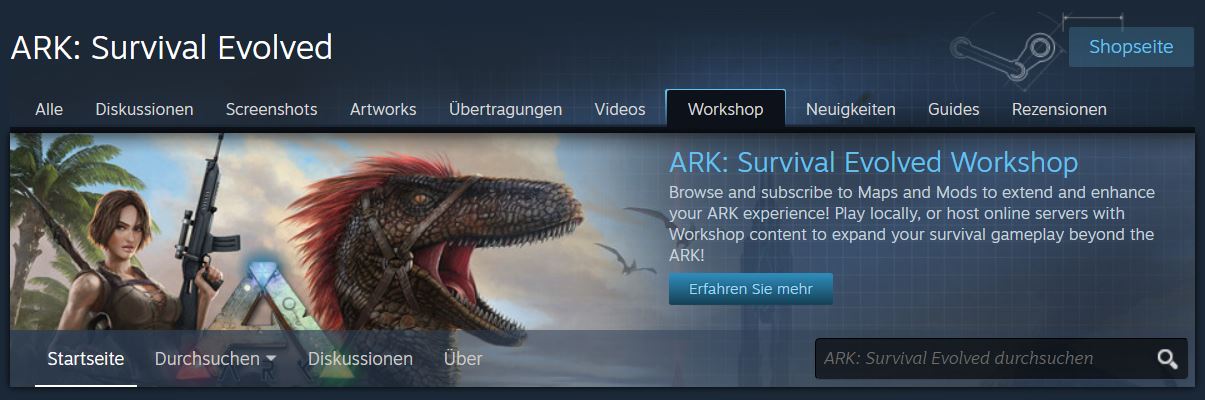
Task: Go to the Screenshots tab
Action: coord(271,109)
